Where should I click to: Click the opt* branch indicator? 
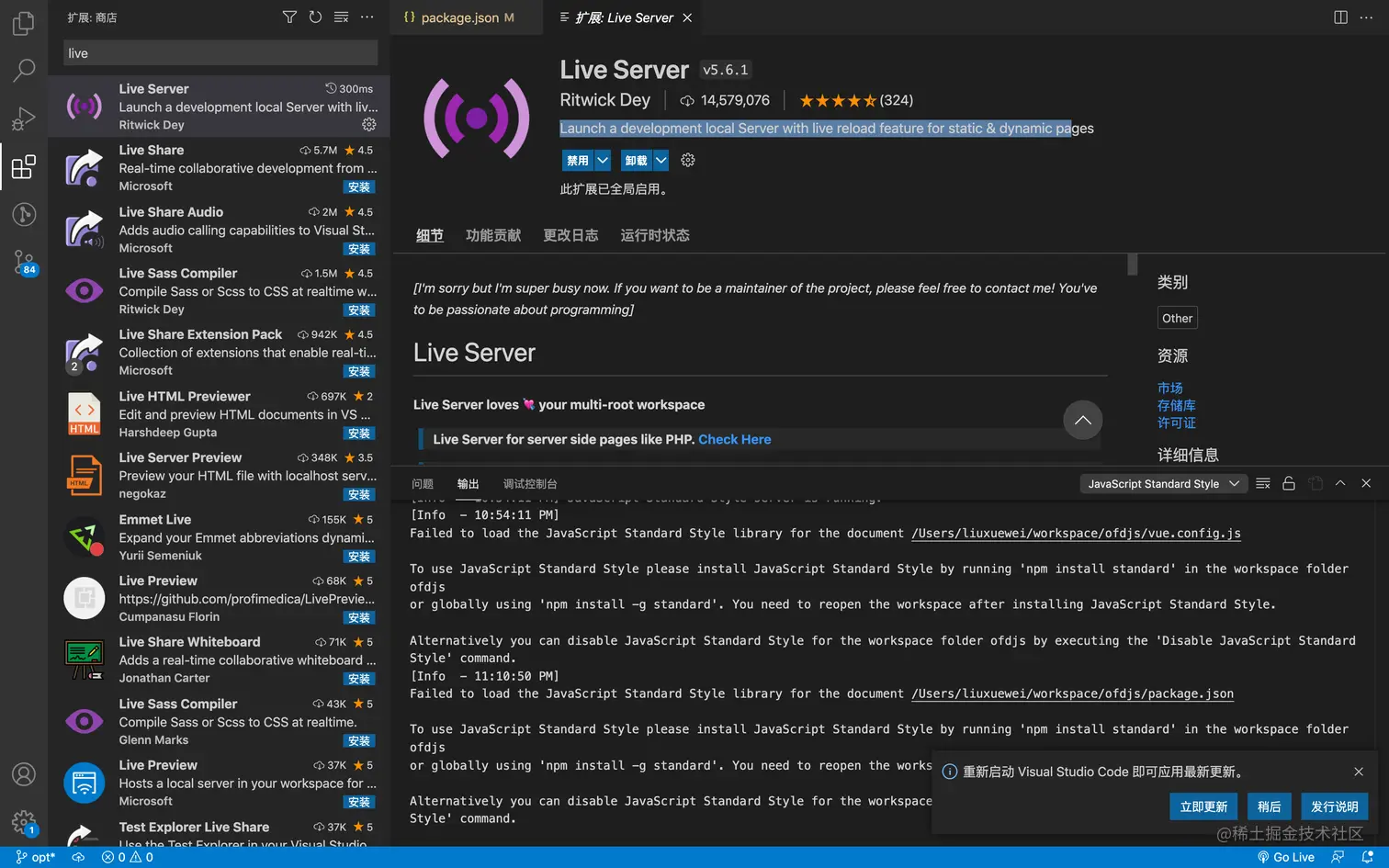(x=36, y=857)
